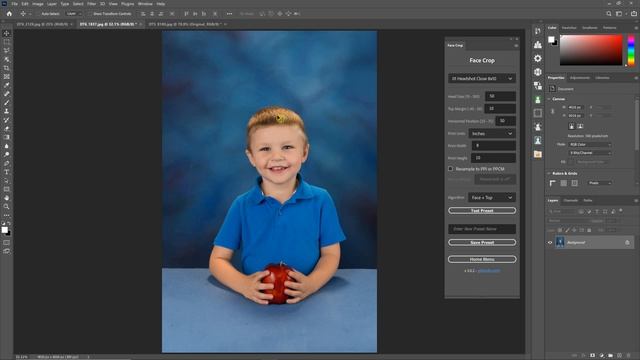Toggle Background layer visibility eye
The height and width of the screenshot is (360, 640).
click(x=550, y=242)
